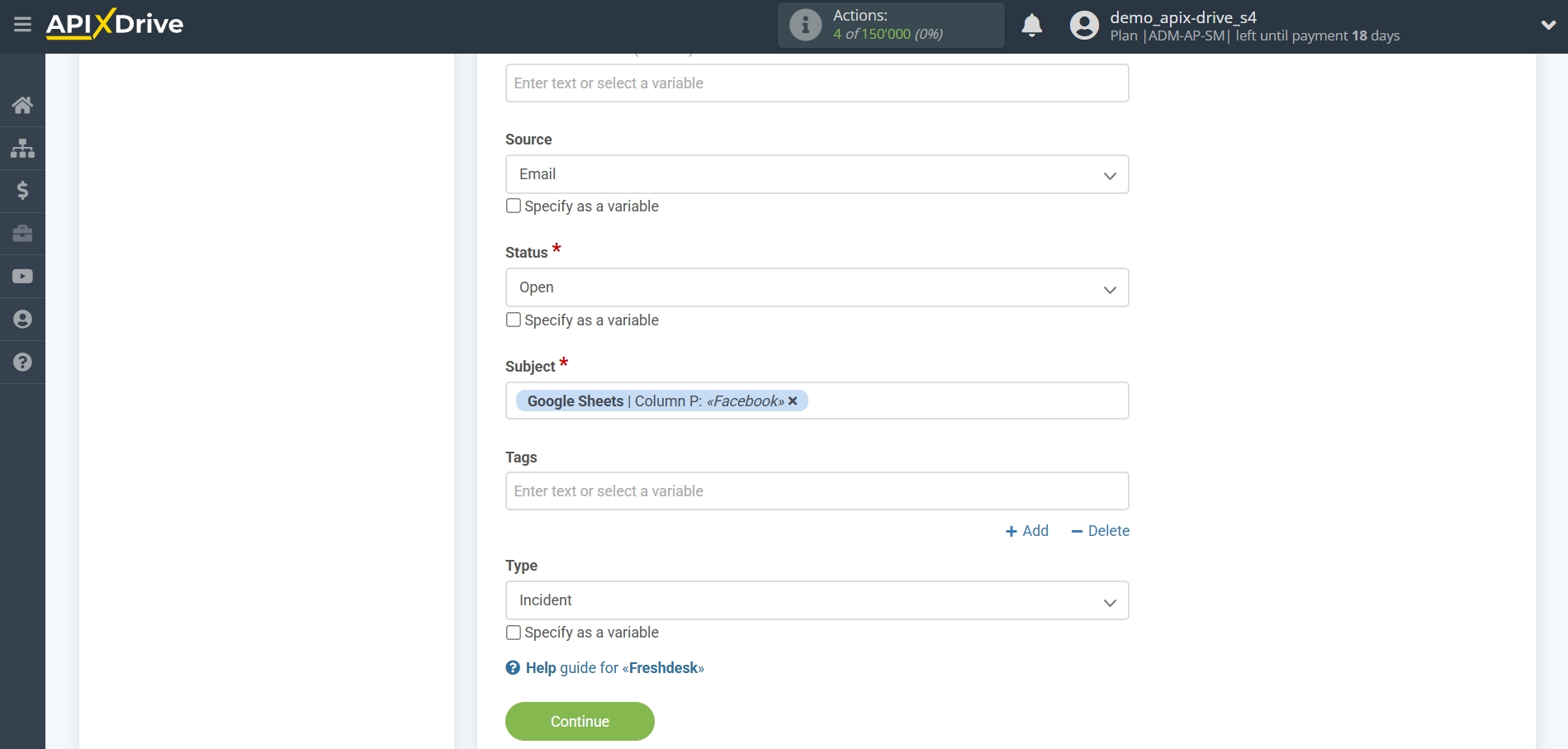Click the top empty text field
The height and width of the screenshot is (749, 1568).
(x=817, y=83)
